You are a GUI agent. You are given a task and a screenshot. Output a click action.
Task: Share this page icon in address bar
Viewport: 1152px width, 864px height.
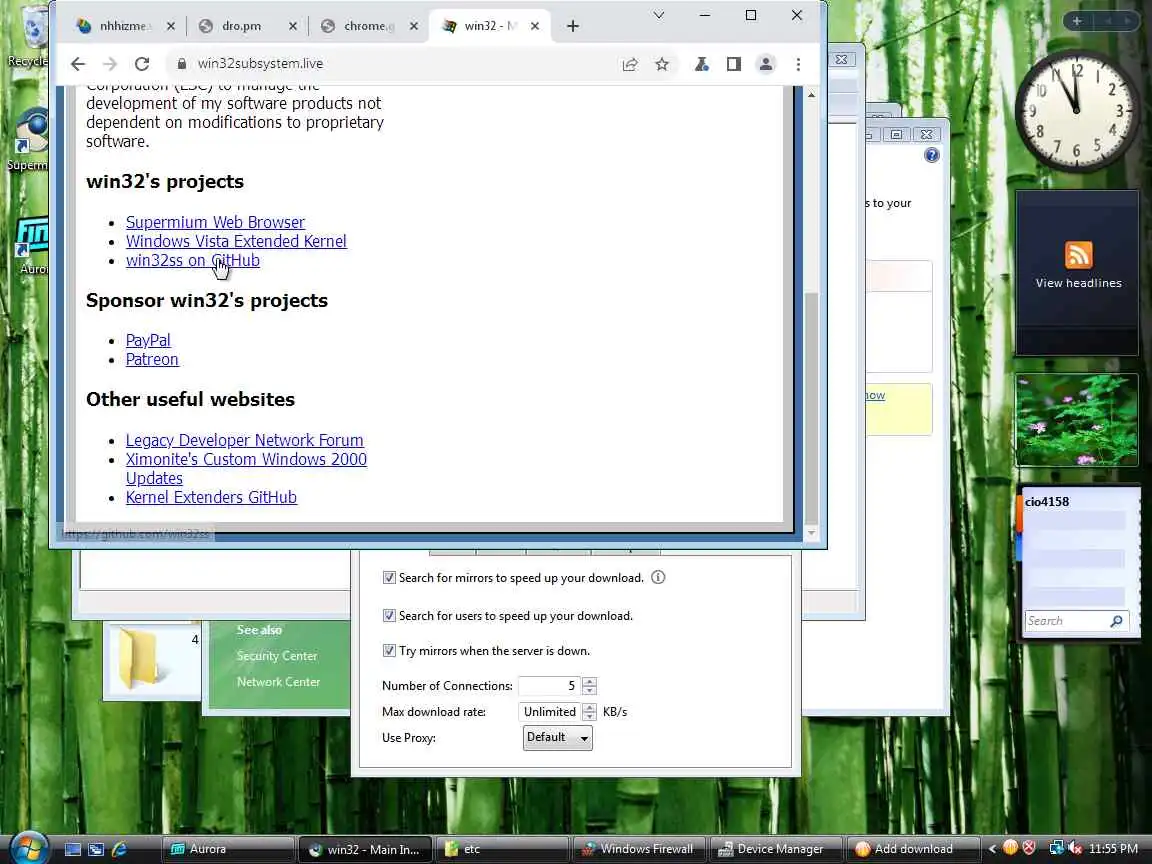630,65
